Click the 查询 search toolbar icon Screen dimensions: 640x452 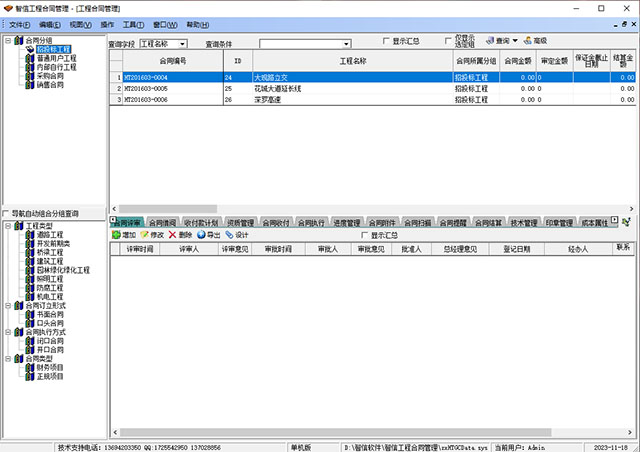490,40
